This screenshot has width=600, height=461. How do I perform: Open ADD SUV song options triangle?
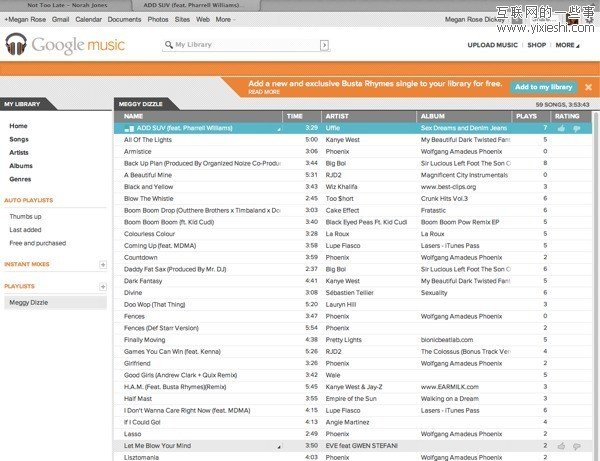point(279,128)
